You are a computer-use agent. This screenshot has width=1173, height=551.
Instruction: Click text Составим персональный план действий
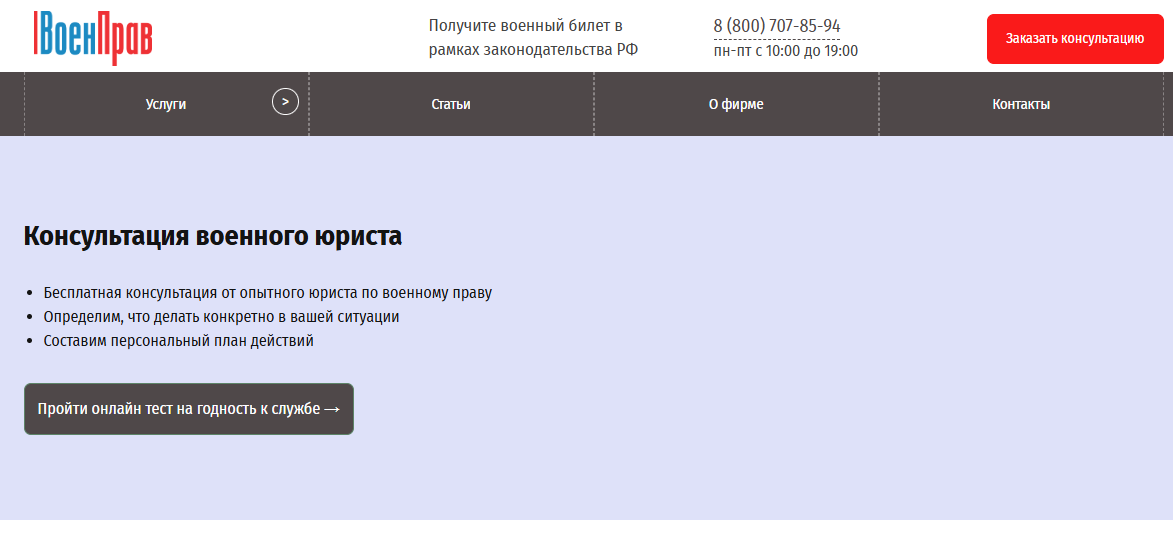[x=178, y=340]
